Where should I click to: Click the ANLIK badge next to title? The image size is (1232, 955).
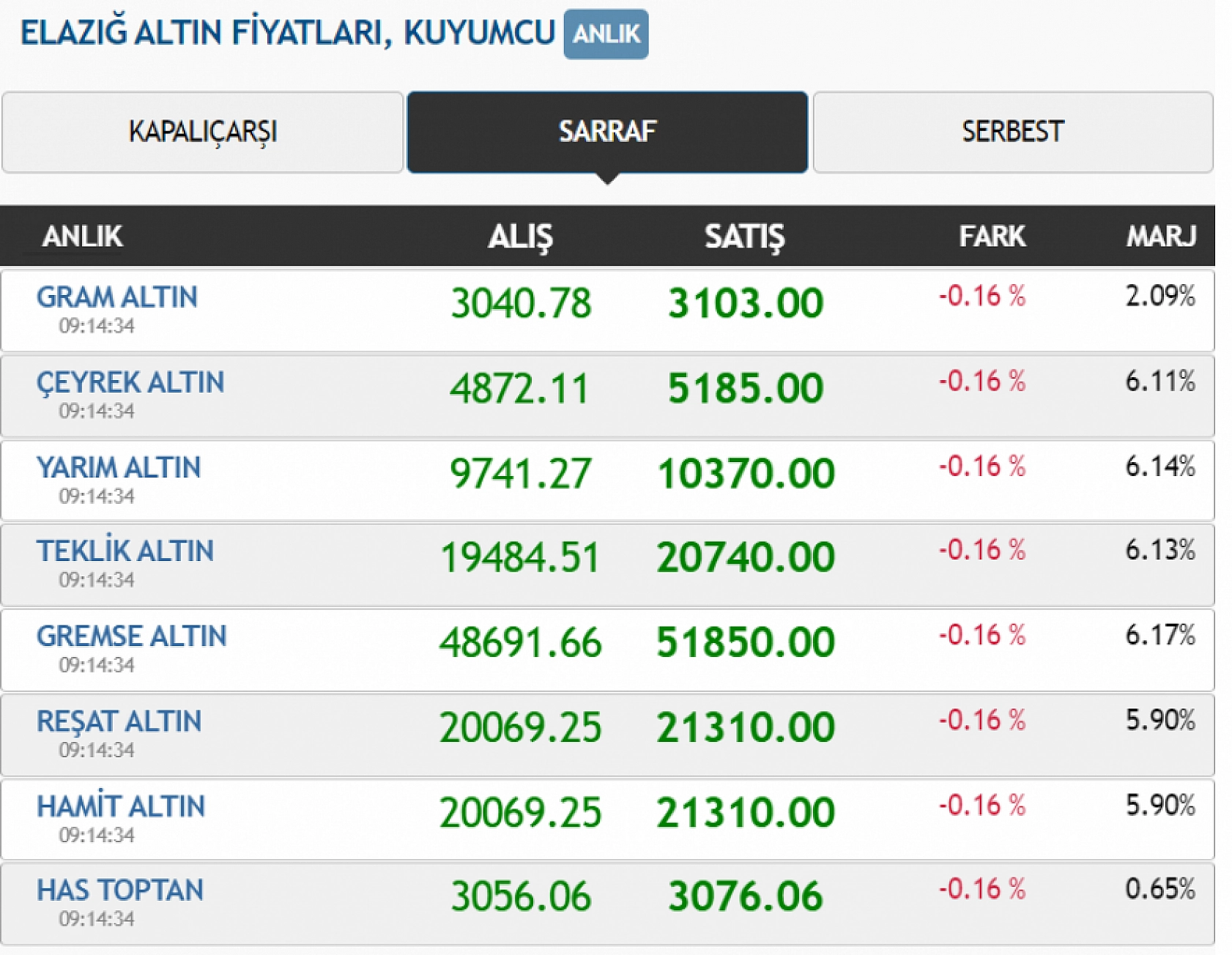click(x=606, y=34)
